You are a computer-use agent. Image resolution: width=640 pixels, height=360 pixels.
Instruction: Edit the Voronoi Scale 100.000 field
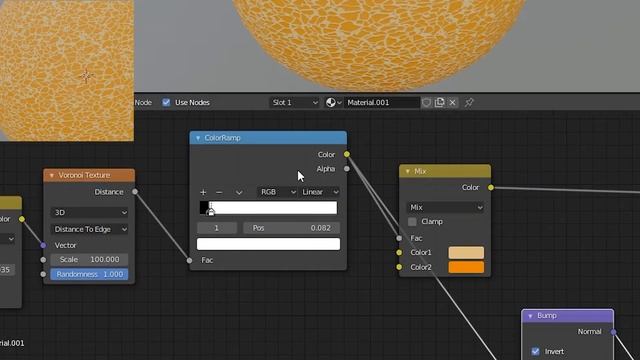89,259
